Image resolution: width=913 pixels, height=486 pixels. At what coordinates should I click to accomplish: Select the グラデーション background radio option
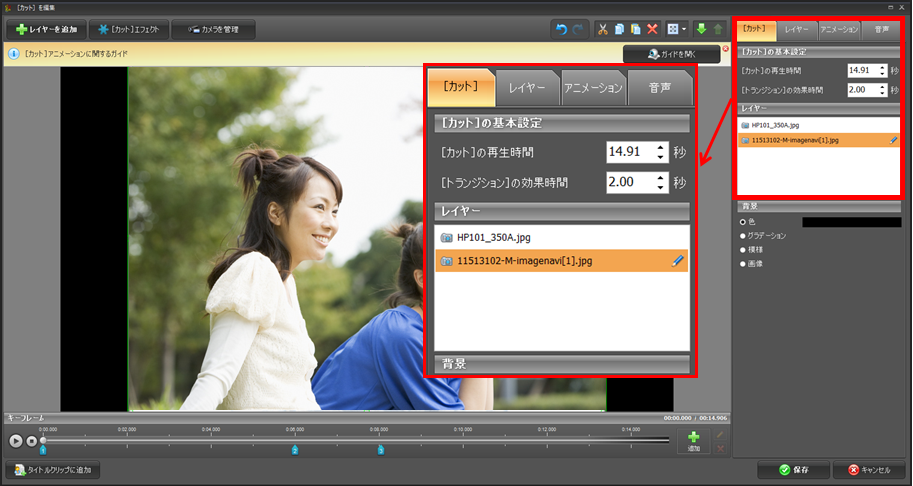coord(744,236)
